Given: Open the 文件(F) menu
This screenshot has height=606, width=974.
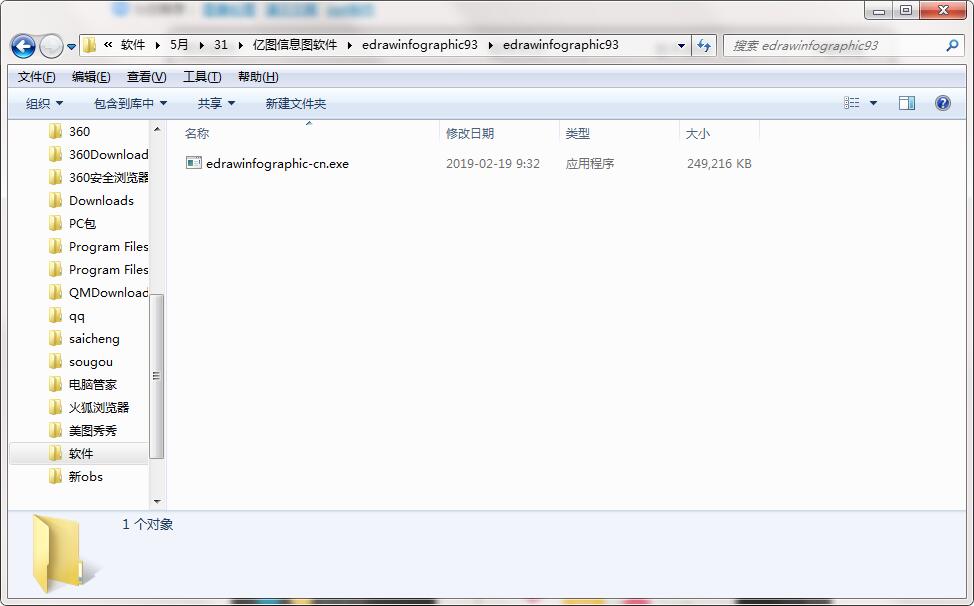Looking at the screenshot, I should coord(37,77).
